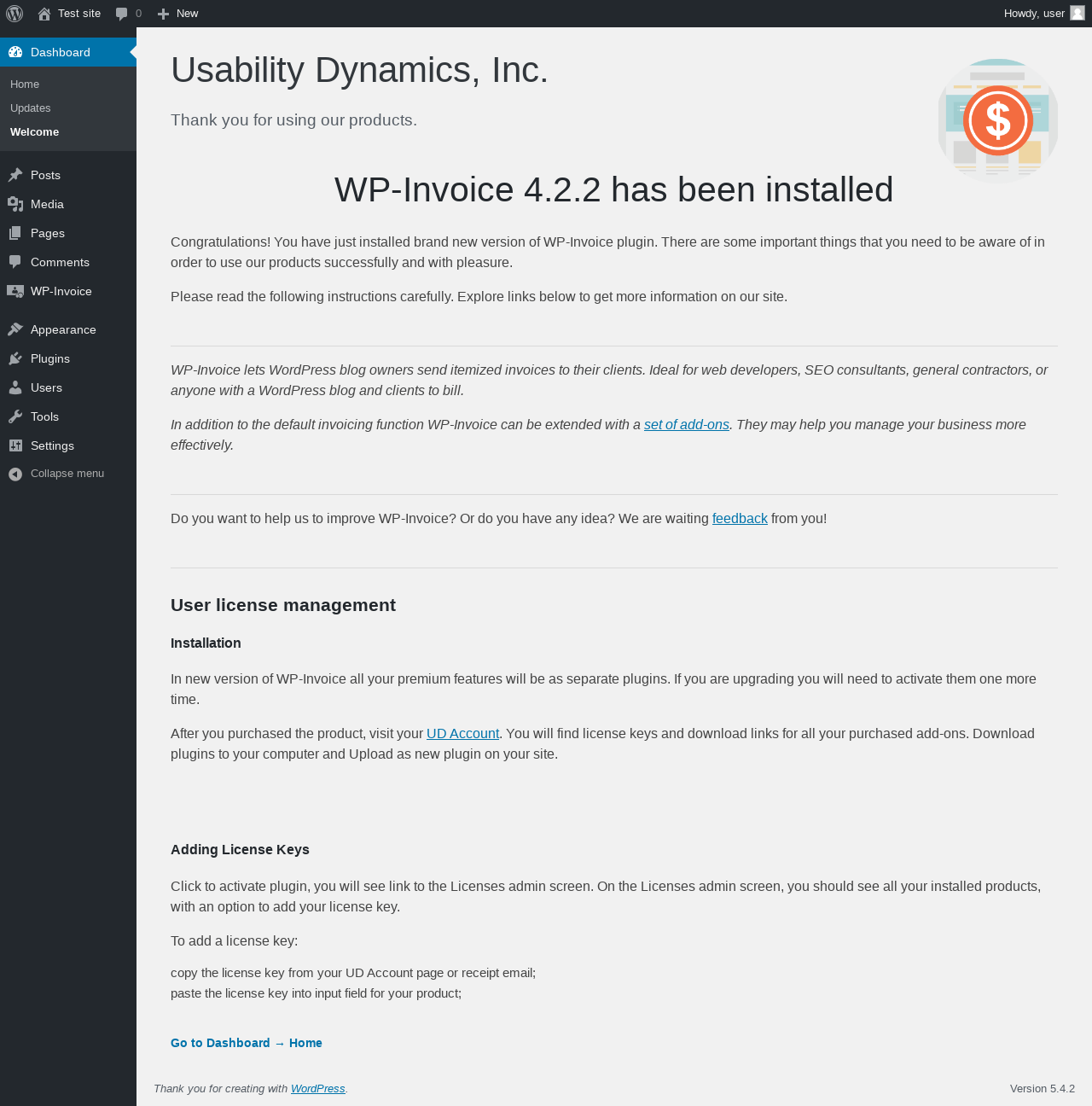Click Go to Dashboard → Home
The image size is (1092, 1106).
click(247, 1043)
